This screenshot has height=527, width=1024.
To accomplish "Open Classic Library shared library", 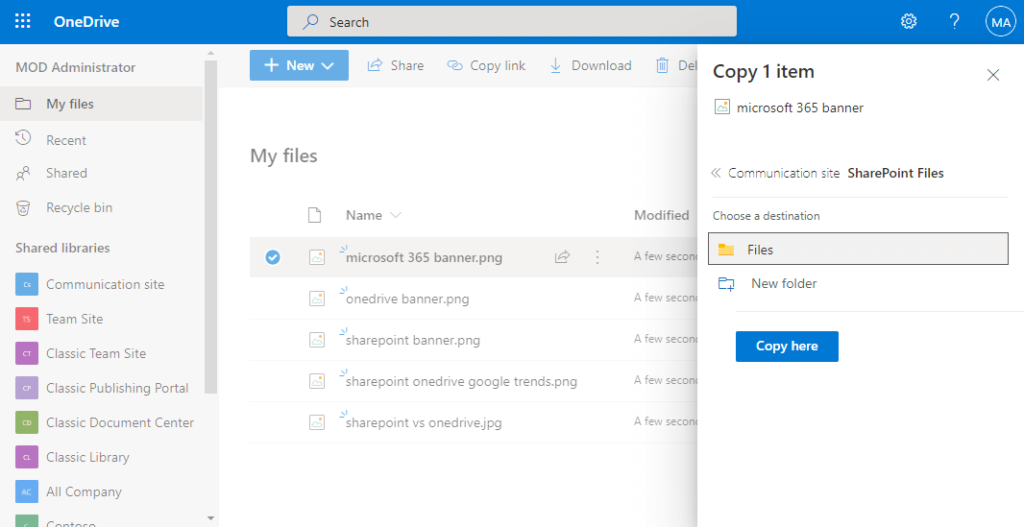I will click(x=88, y=458).
